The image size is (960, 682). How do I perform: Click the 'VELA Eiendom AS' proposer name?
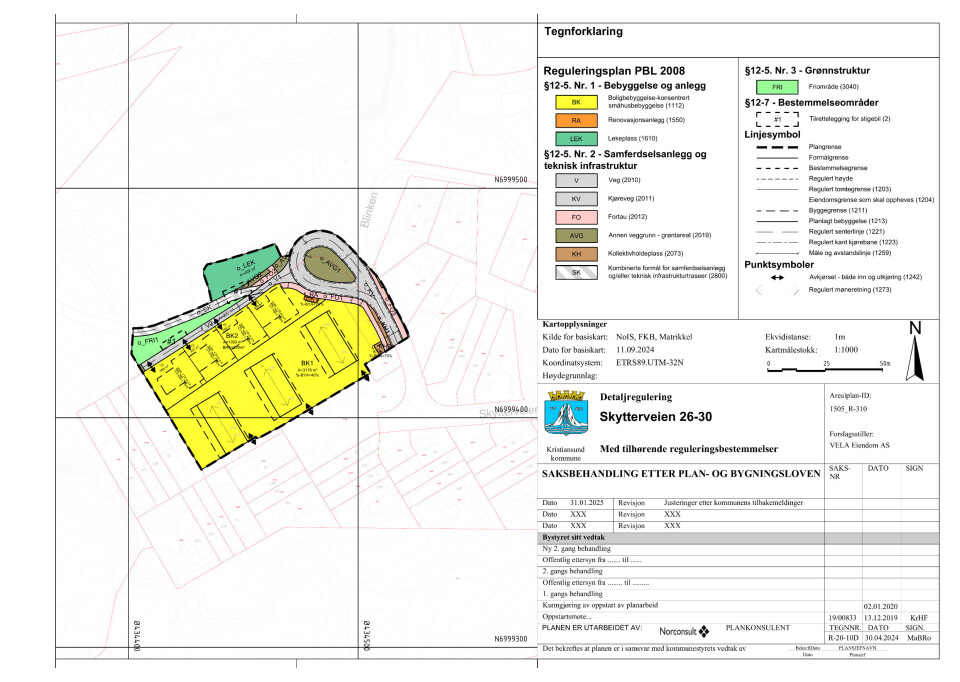pyautogui.click(x=859, y=446)
